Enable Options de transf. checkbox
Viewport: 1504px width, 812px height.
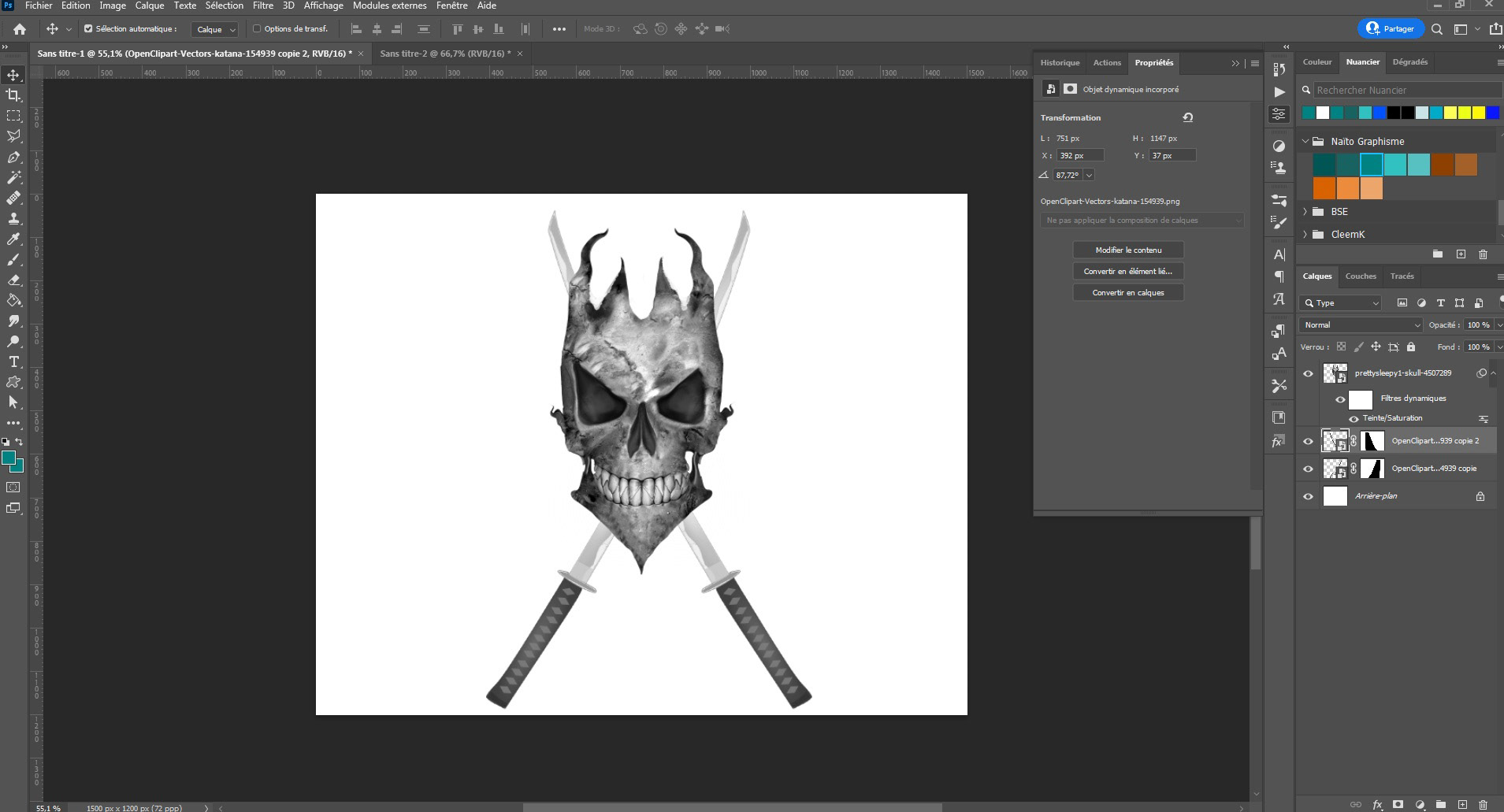[257, 29]
